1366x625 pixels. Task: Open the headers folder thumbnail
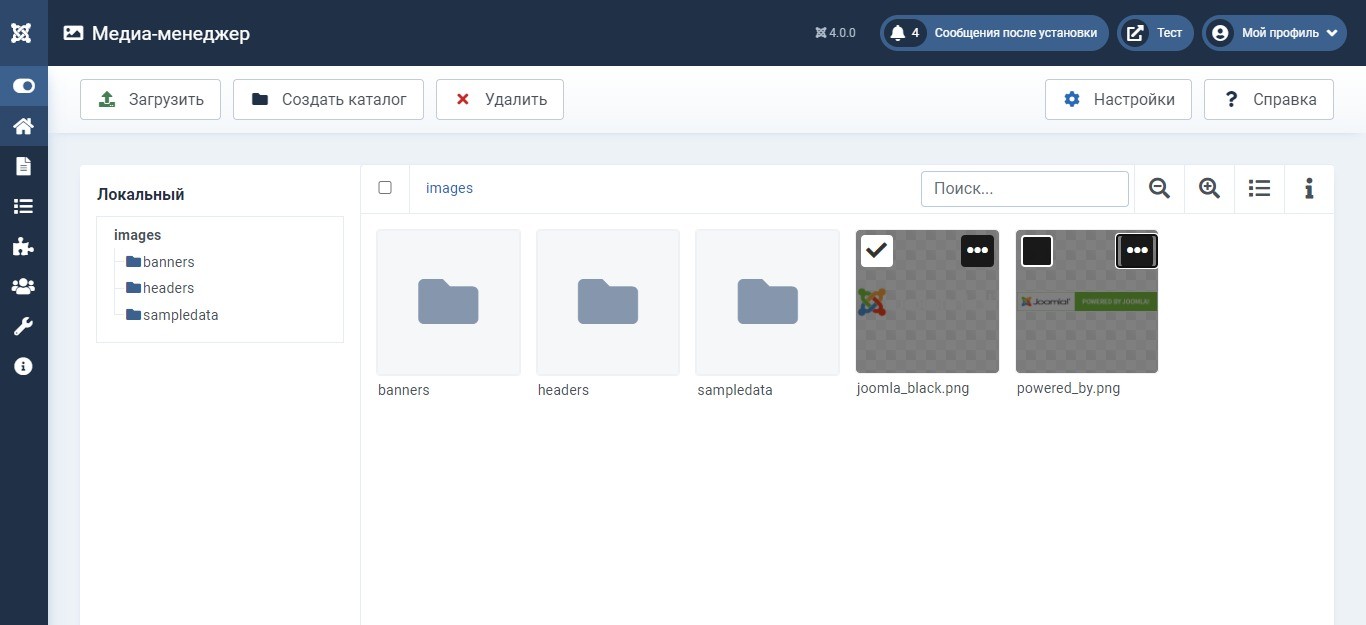[608, 302]
